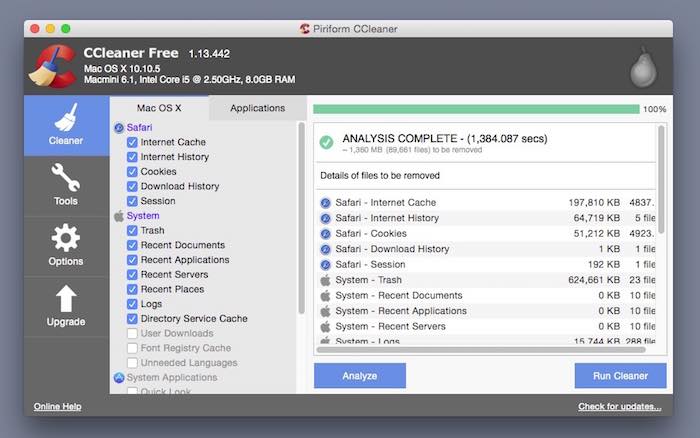
Task: Open the Options gear section
Action: (66, 246)
